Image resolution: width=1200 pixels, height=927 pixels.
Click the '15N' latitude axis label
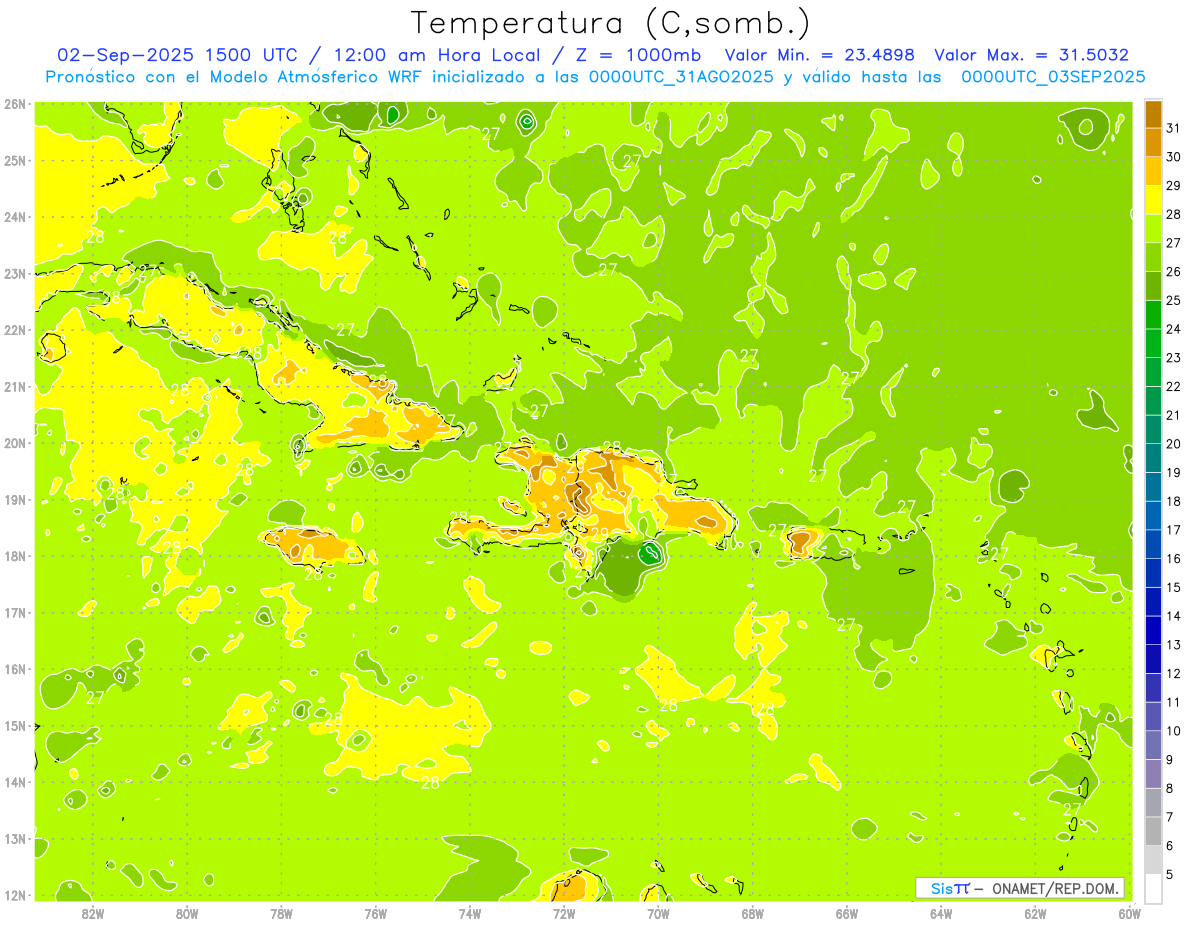pyautogui.click(x=16, y=725)
